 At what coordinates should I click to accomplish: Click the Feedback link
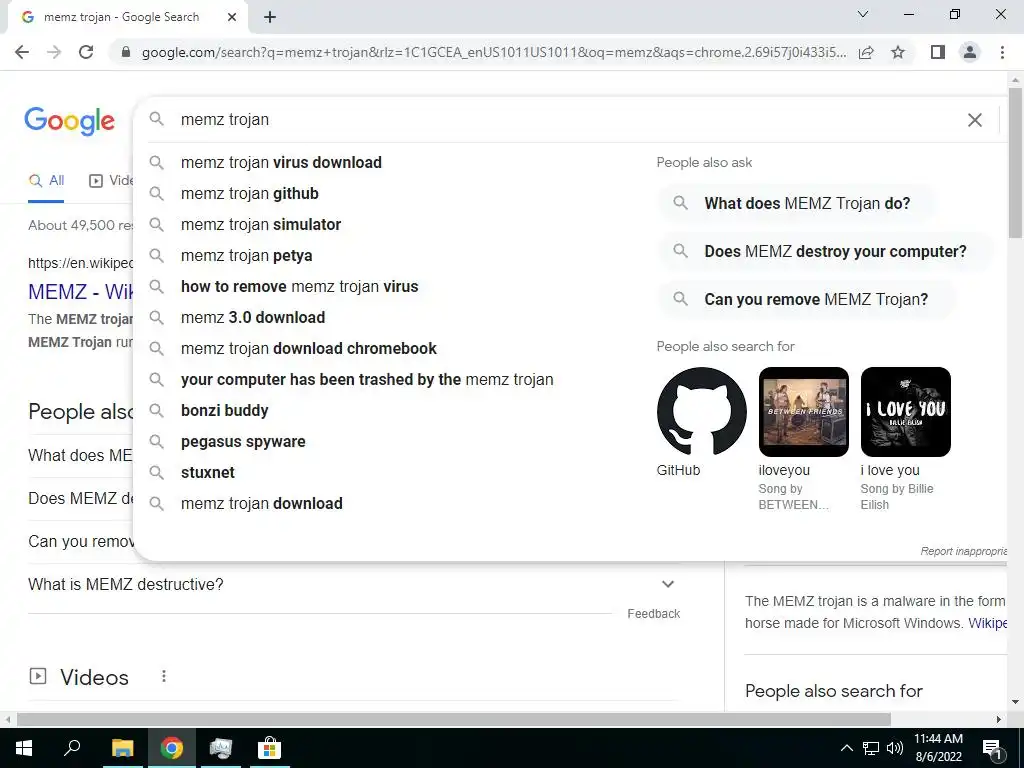(654, 614)
